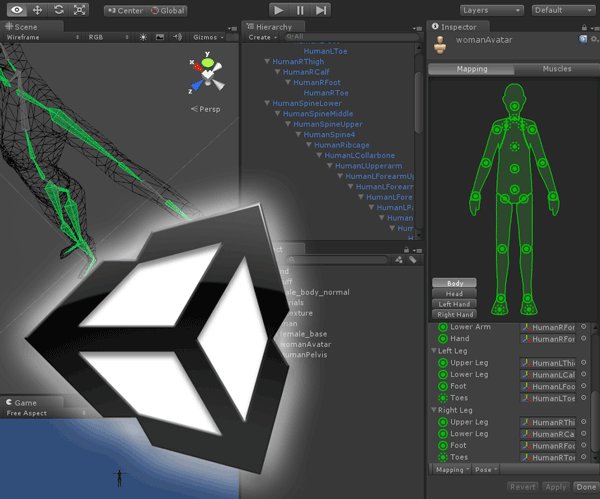Open the Pose dropdown at Inspector bottom
Screen dimensions: 600x499
point(486,470)
